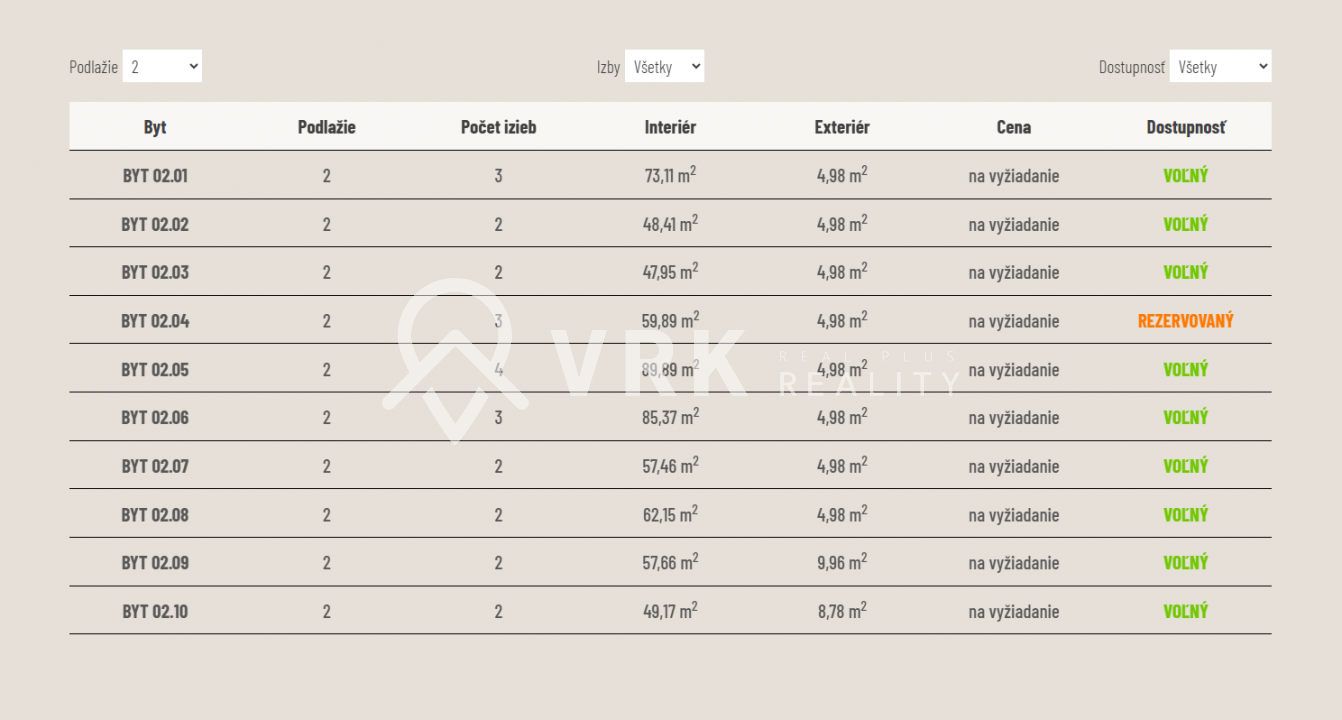Select apartment BYT 02.09
The image size is (1342, 720).
[x=155, y=563]
